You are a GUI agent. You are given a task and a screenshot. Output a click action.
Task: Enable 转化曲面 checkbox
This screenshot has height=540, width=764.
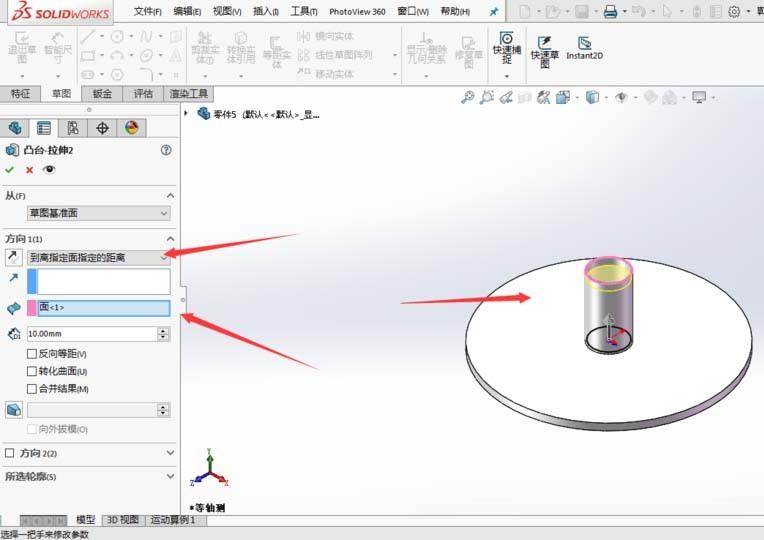click(x=32, y=371)
